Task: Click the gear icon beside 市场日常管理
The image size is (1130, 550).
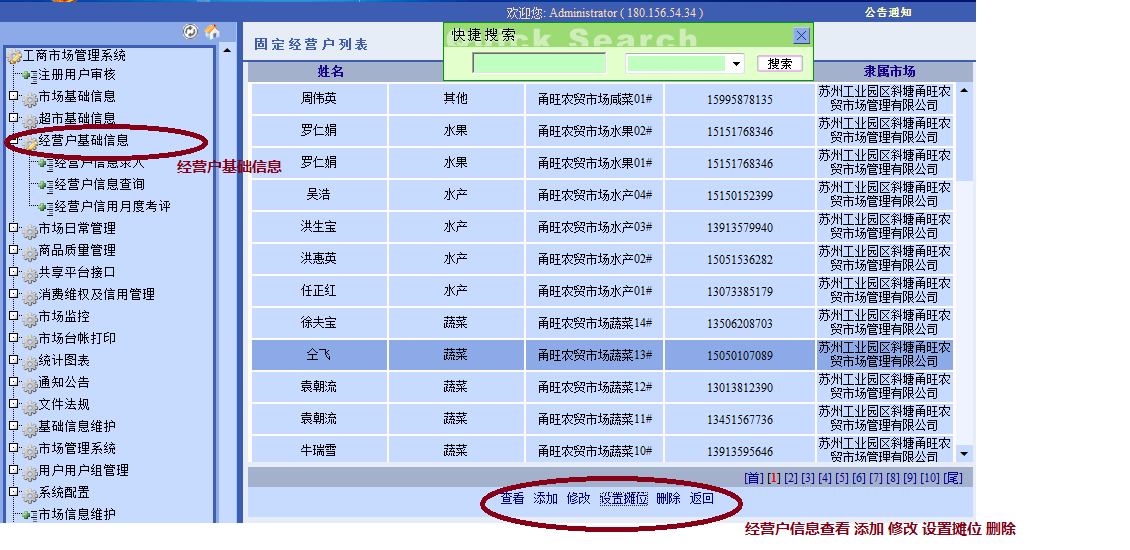Action: (30, 232)
